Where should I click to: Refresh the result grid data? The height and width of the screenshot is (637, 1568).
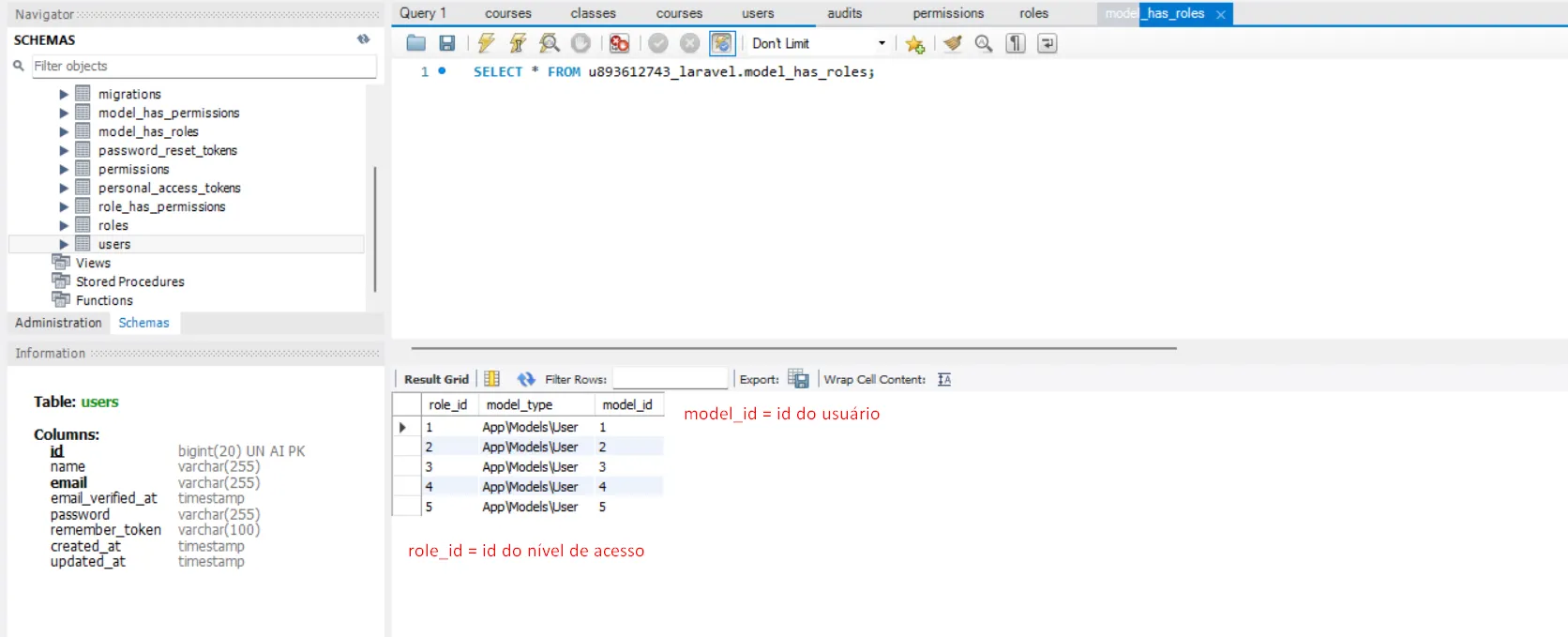click(526, 379)
